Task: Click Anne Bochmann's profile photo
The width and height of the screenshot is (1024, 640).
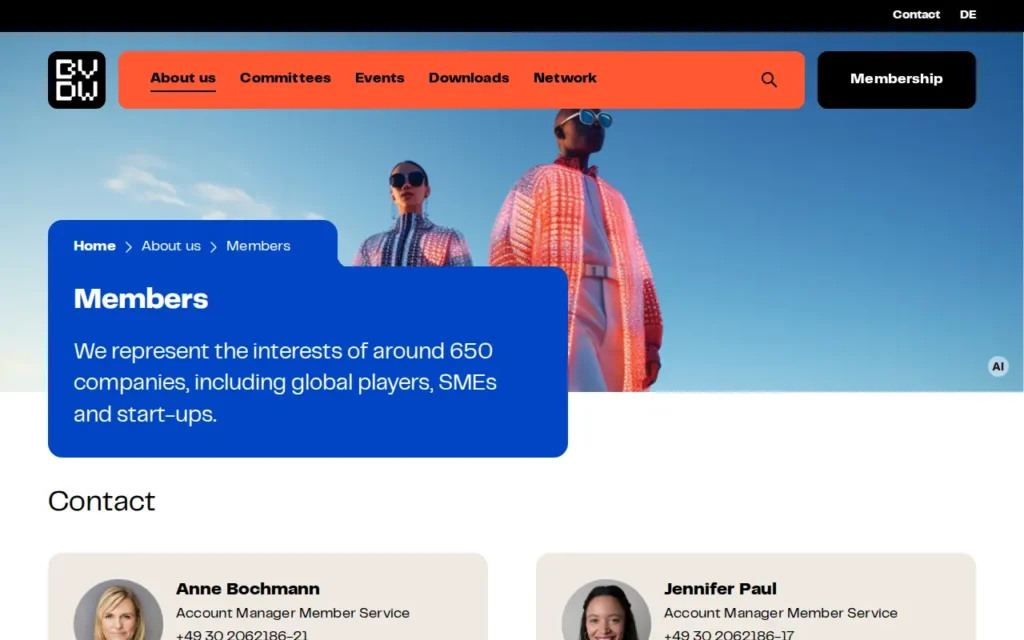Action: 118,610
